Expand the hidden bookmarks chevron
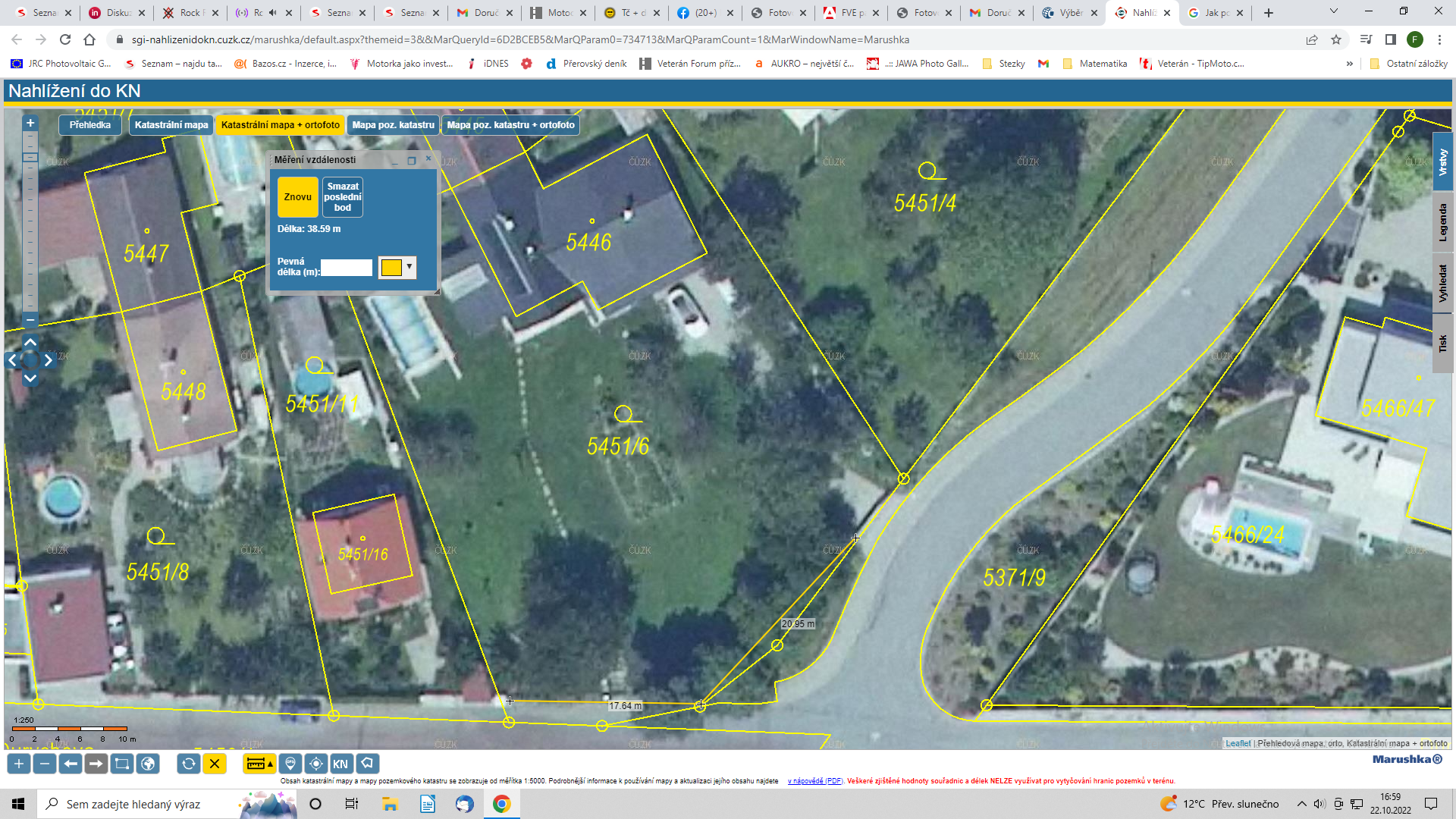The height and width of the screenshot is (819, 1456). tap(1349, 64)
